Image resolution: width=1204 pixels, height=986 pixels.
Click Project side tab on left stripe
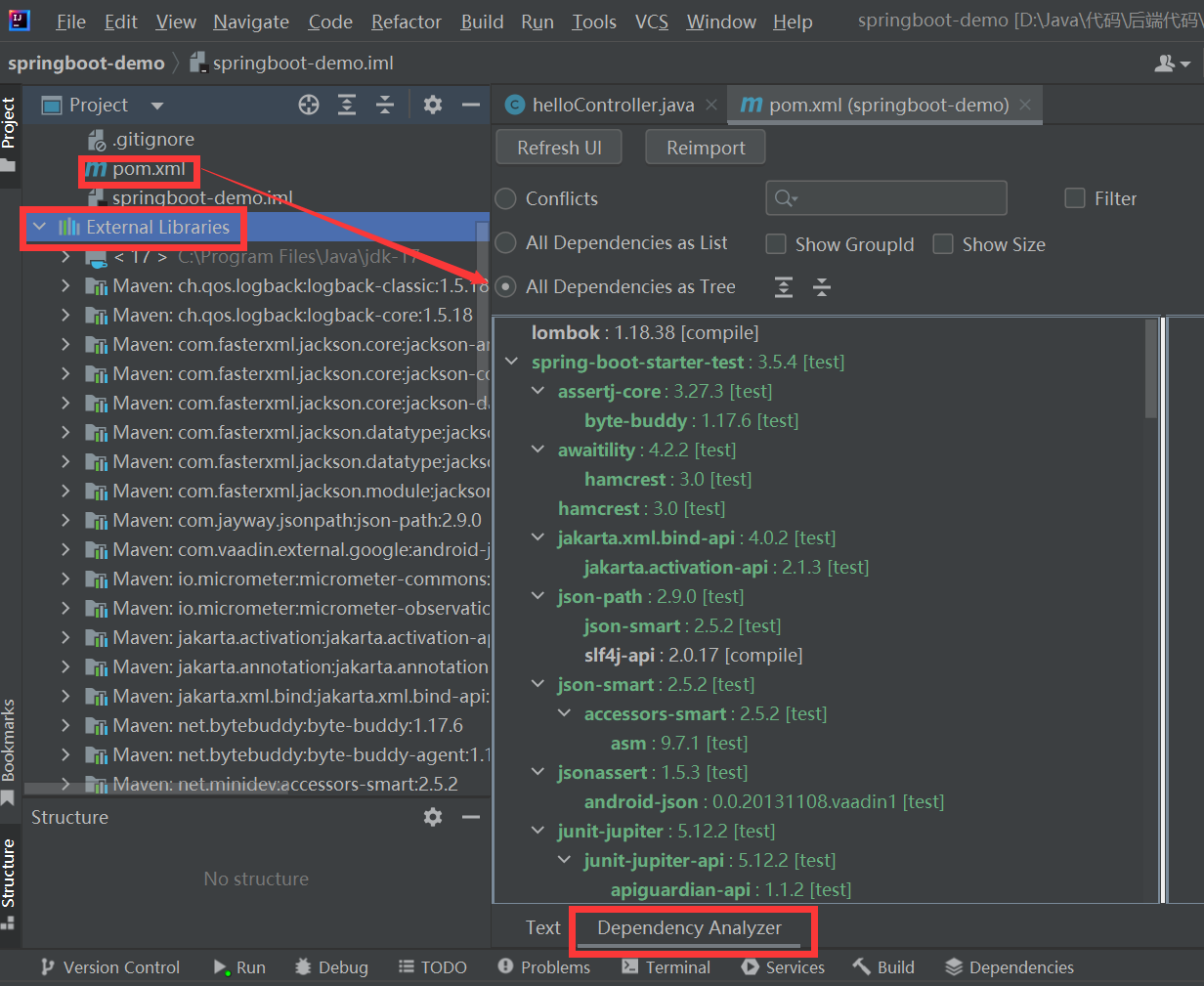pos(9,134)
